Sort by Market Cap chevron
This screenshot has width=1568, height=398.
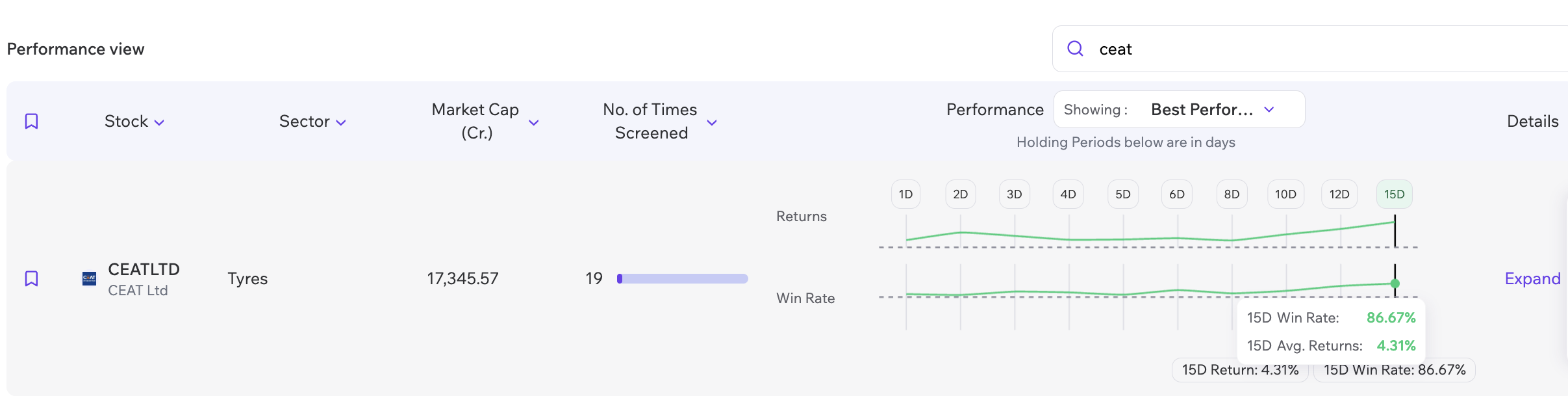pos(534,122)
